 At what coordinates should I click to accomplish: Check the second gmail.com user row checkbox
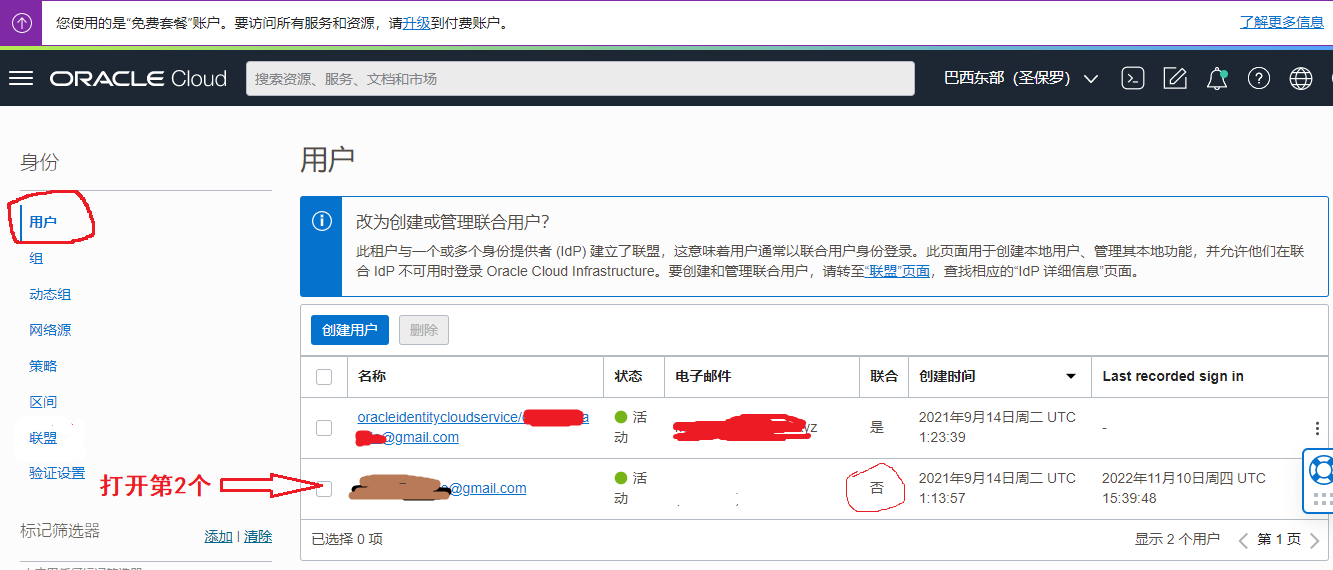(x=324, y=489)
